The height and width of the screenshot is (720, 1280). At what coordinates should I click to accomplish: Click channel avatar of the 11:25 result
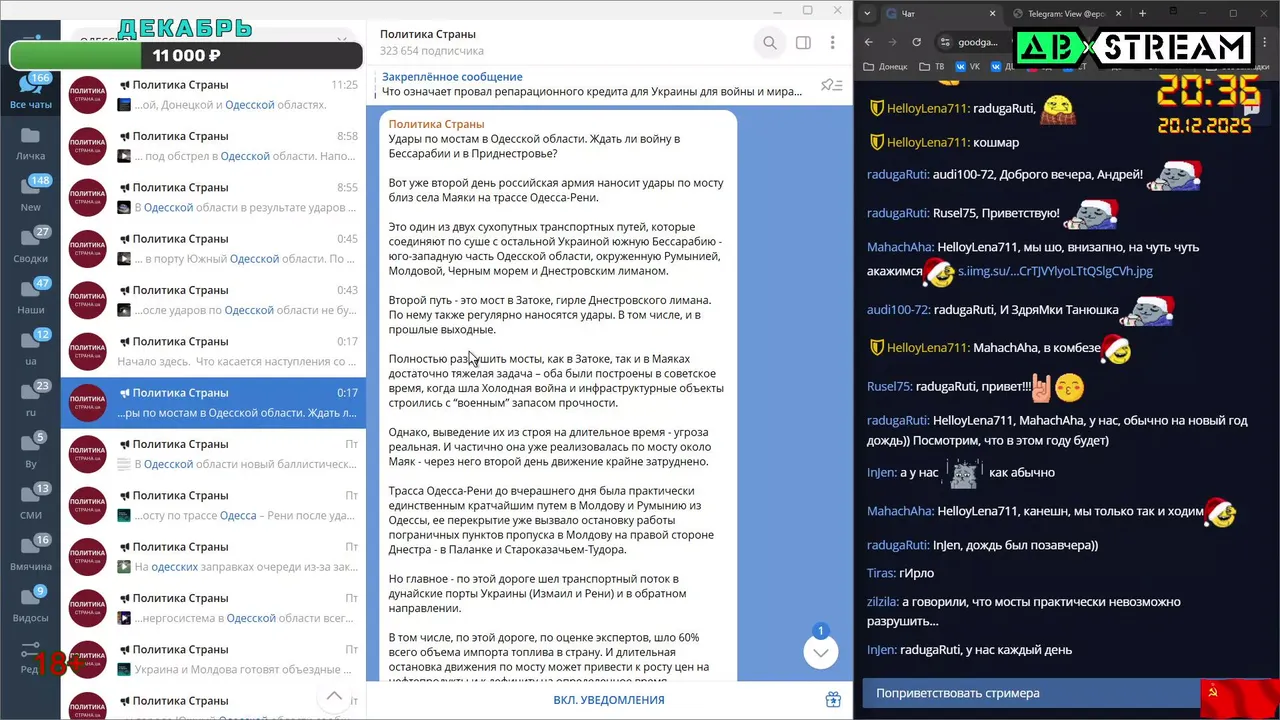(x=88, y=95)
